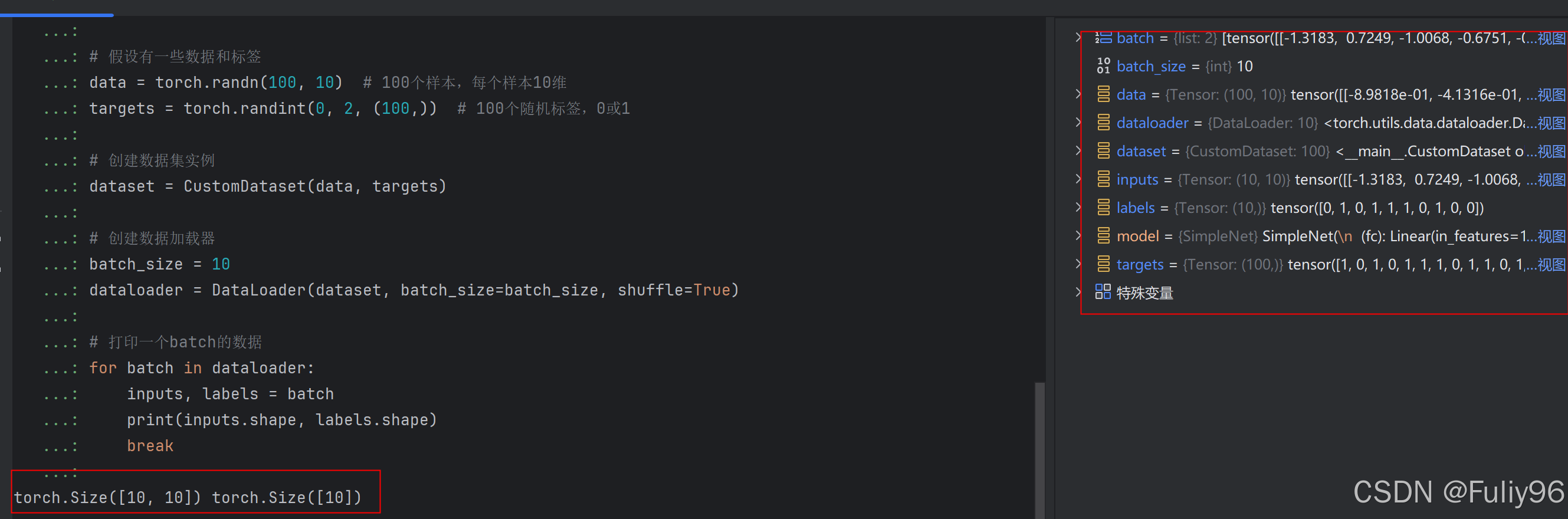This screenshot has width=1568, height=519.
Task: Select the labels variable name
Action: pyautogui.click(x=1135, y=208)
